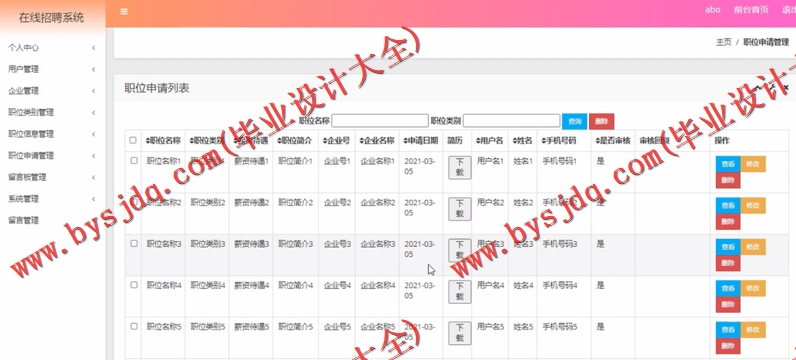Click 删除 button for 职位名称4 row
The height and width of the screenshot is (360, 796).
pos(728,305)
